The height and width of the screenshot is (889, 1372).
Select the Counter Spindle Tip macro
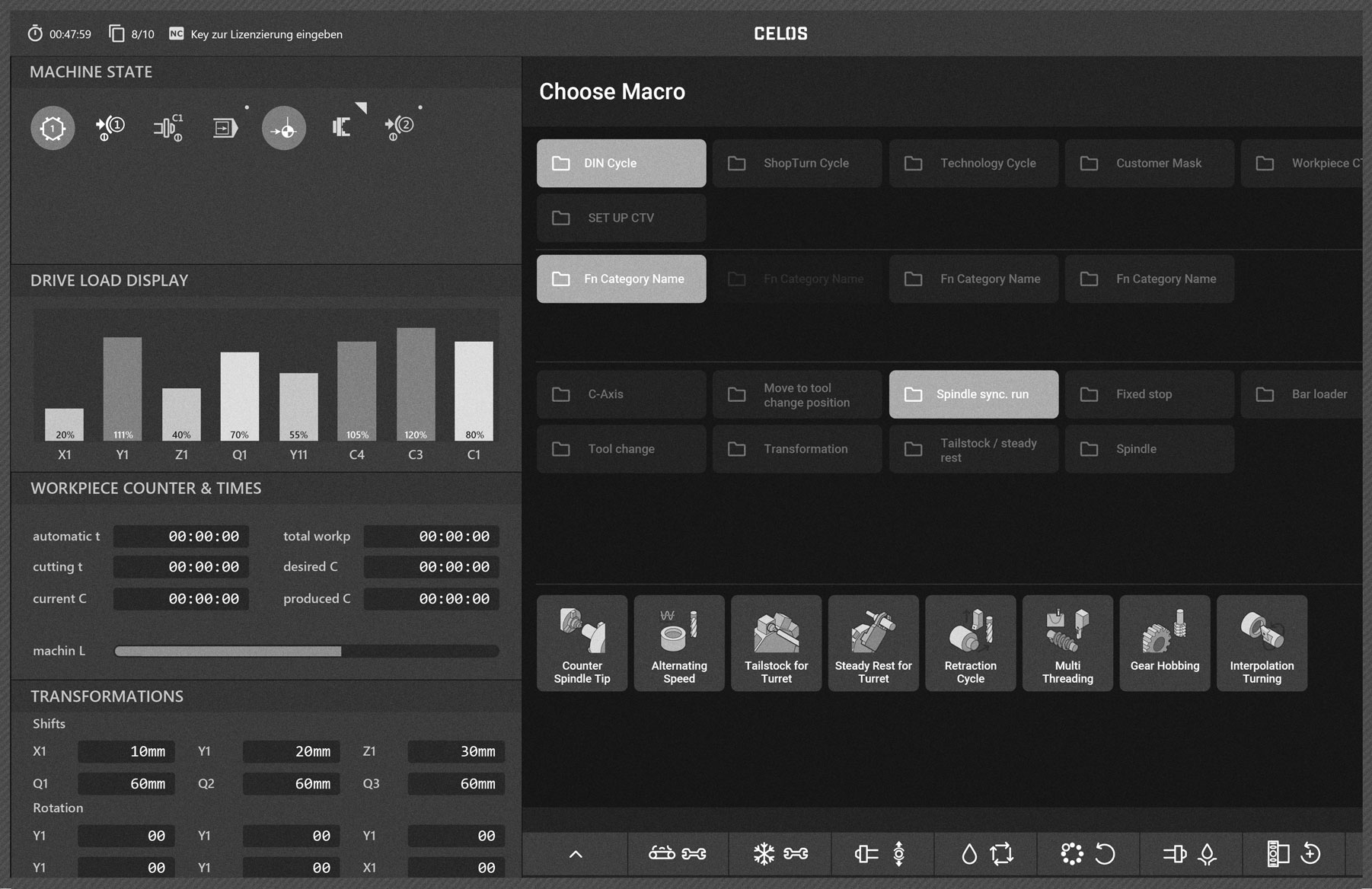click(x=582, y=643)
